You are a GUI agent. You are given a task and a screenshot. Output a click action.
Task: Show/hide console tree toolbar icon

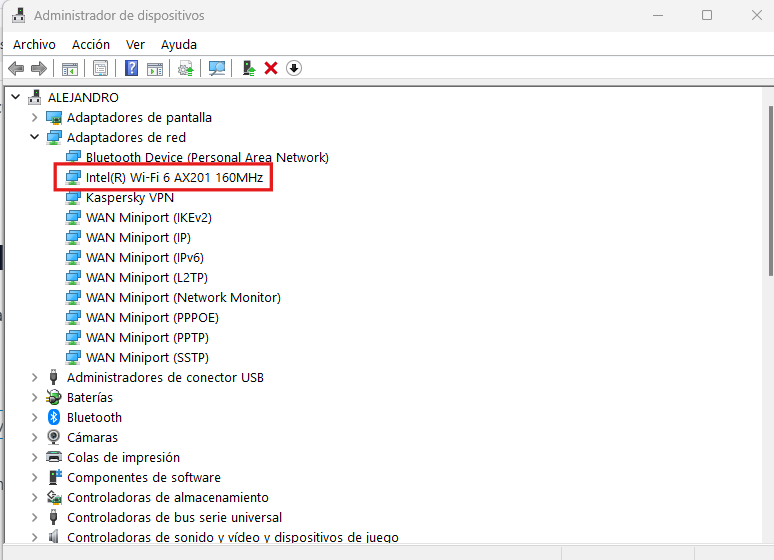tap(70, 69)
